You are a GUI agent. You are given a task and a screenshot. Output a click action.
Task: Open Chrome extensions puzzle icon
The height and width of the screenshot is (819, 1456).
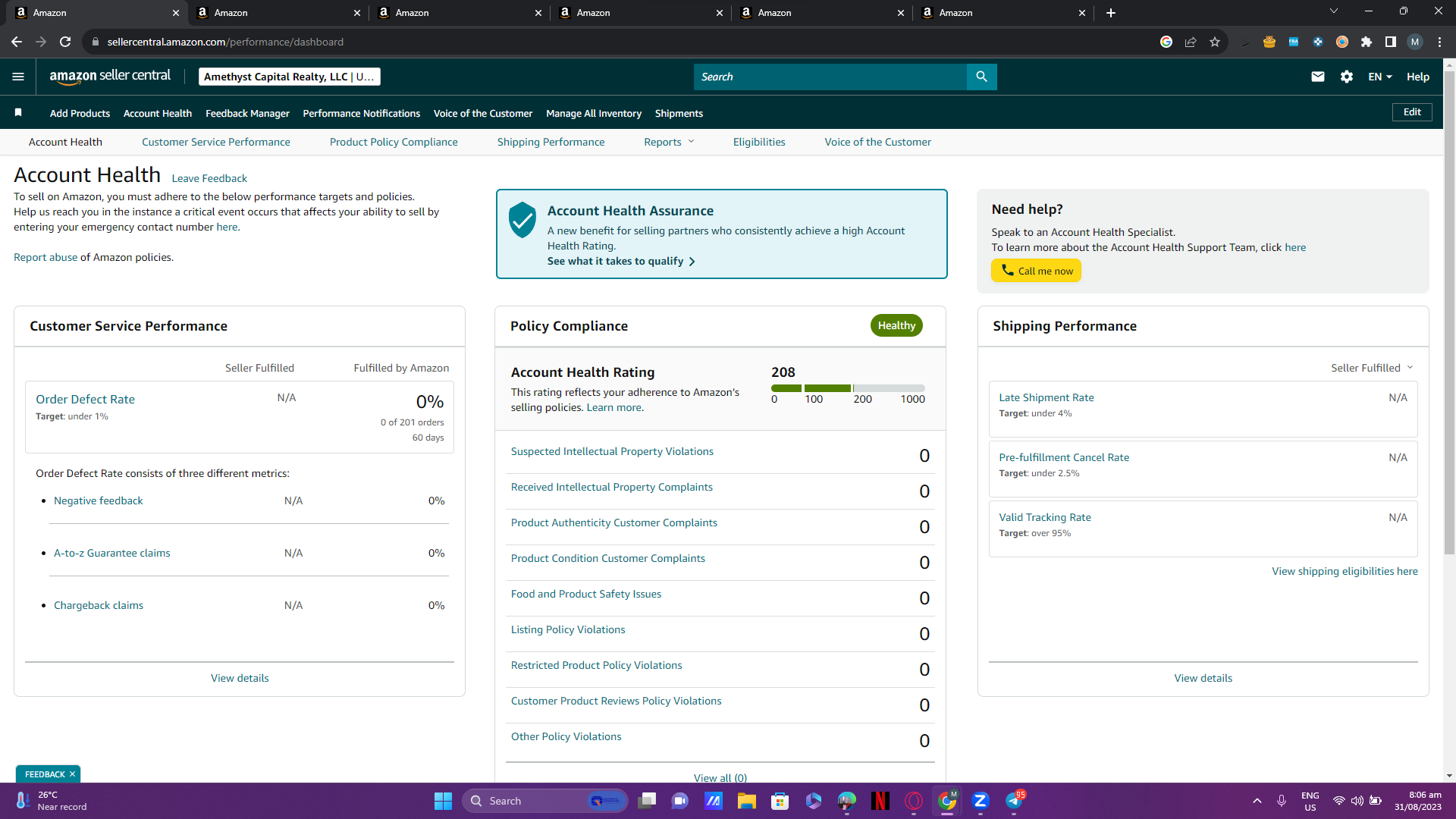tap(1367, 42)
